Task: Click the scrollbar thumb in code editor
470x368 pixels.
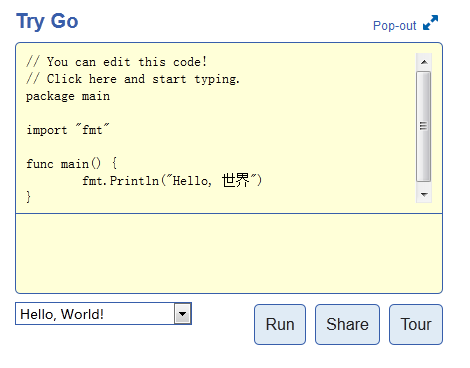Action: pyautogui.click(x=424, y=126)
